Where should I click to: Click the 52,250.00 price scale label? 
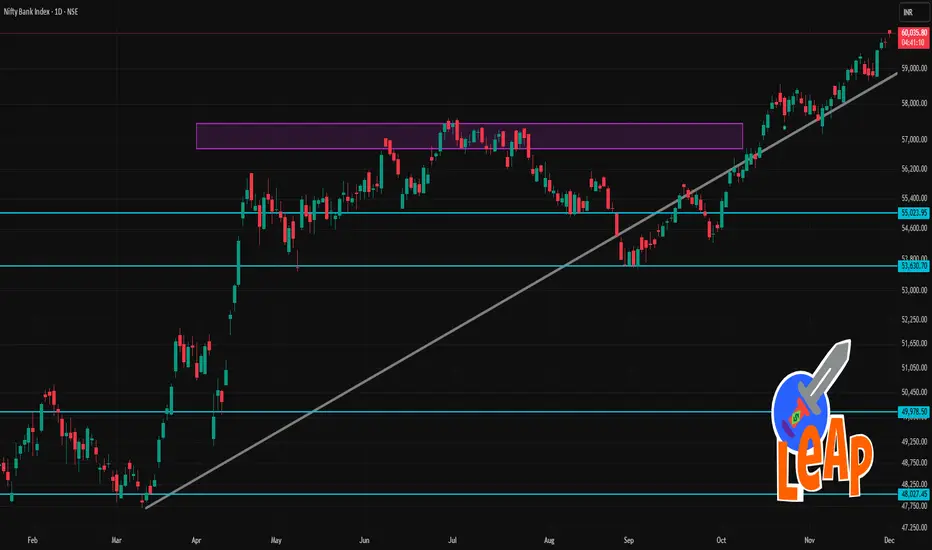(x=914, y=319)
